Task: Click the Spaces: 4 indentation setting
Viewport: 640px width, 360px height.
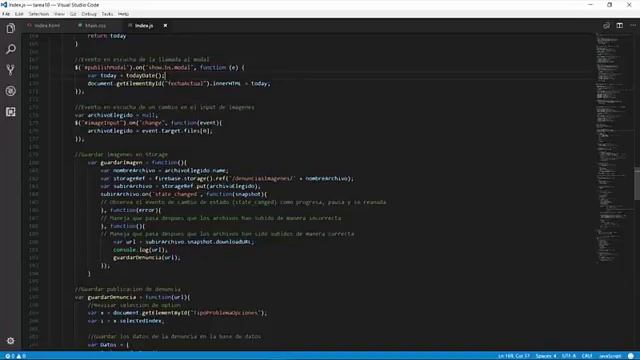Action: point(546,356)
